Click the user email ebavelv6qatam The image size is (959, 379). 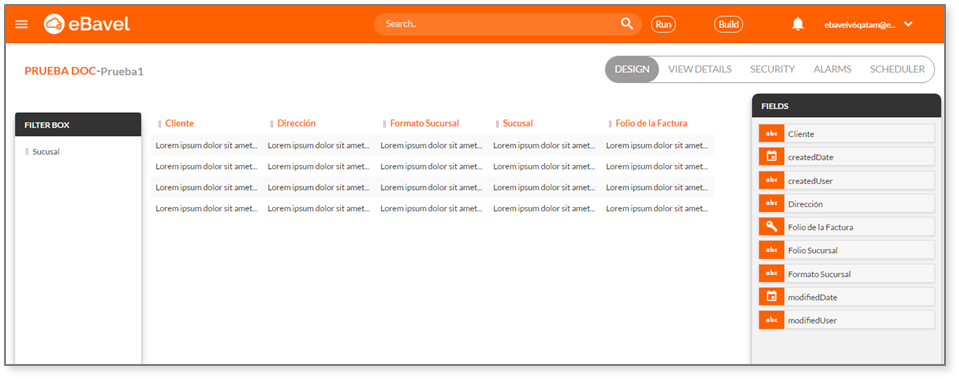(x=860, y=25)
